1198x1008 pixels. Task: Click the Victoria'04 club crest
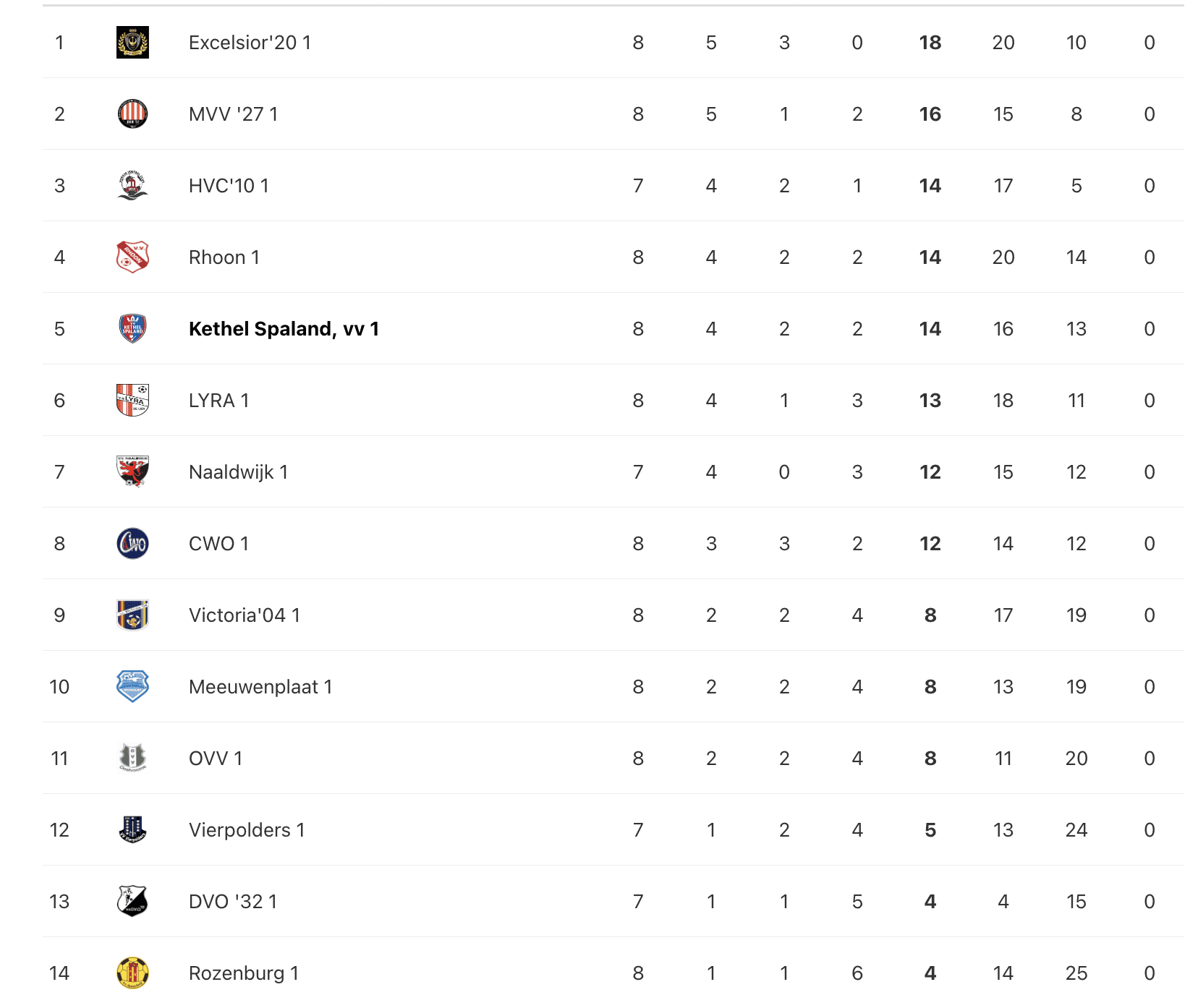click(132, 615)
